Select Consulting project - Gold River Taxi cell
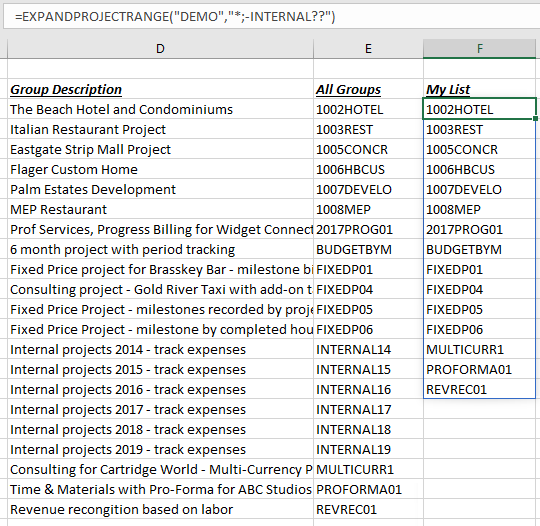540x526 pixels. 160,289
